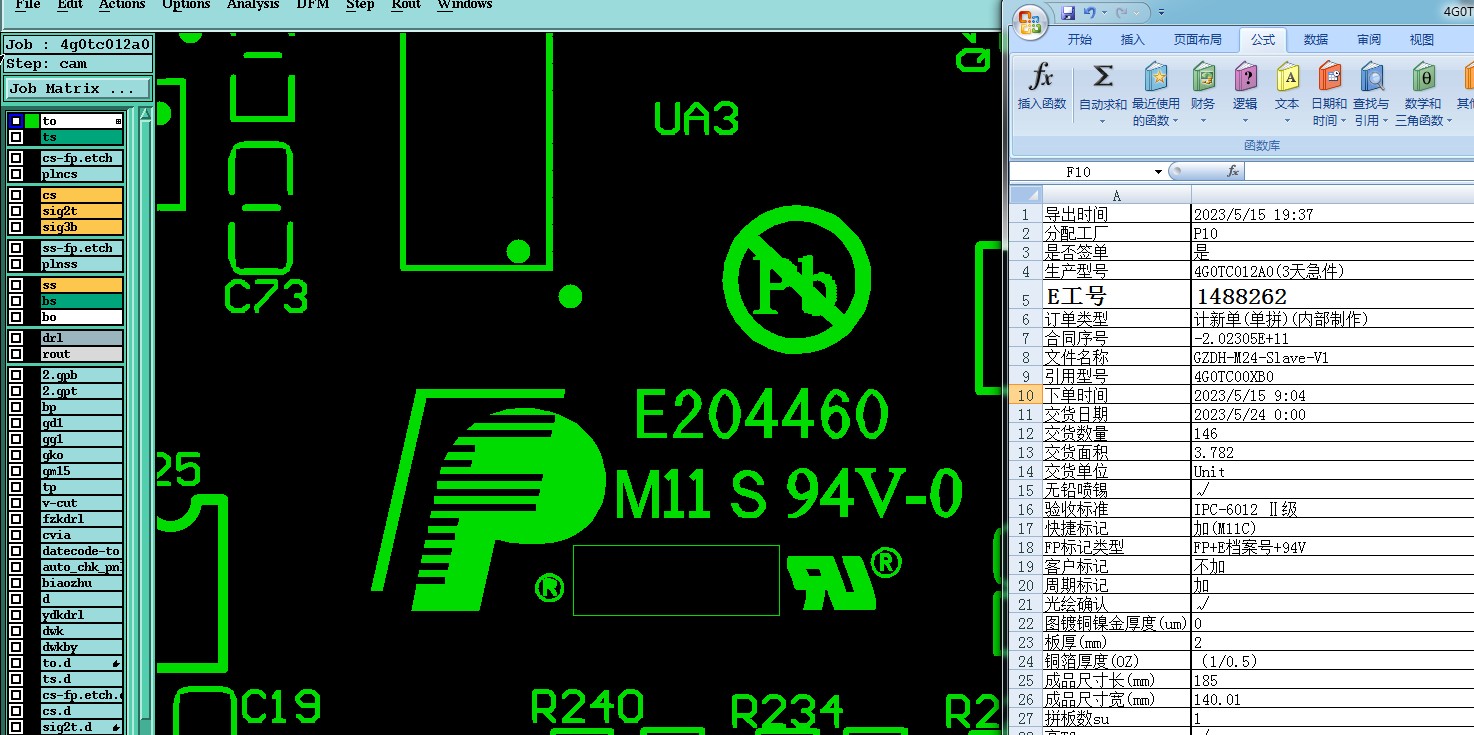
Task: Expand the Text (文本) dropdown arrow
Action: pyautogui.click(x=1287, y=121)
